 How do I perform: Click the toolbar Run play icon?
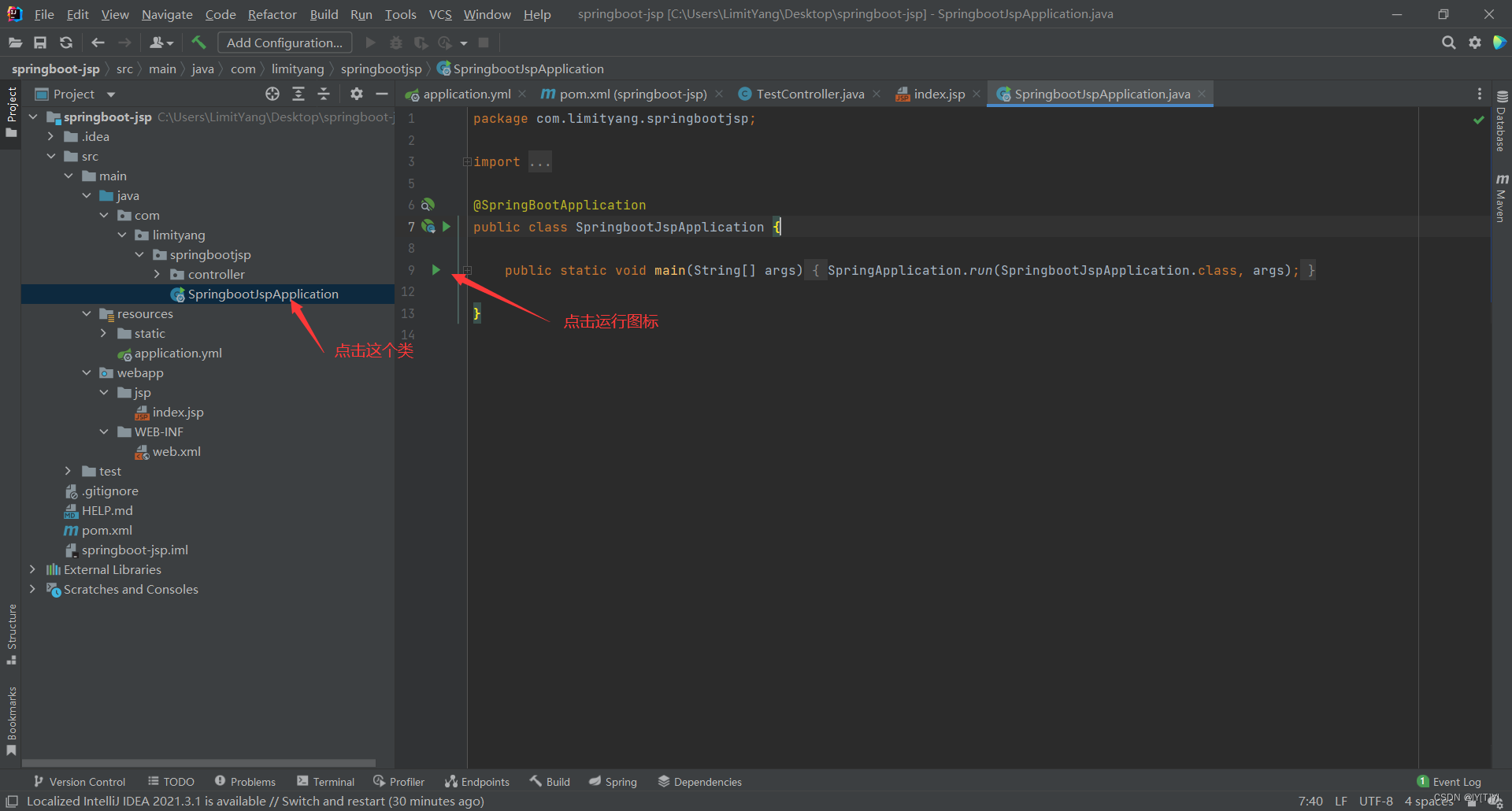371,43
